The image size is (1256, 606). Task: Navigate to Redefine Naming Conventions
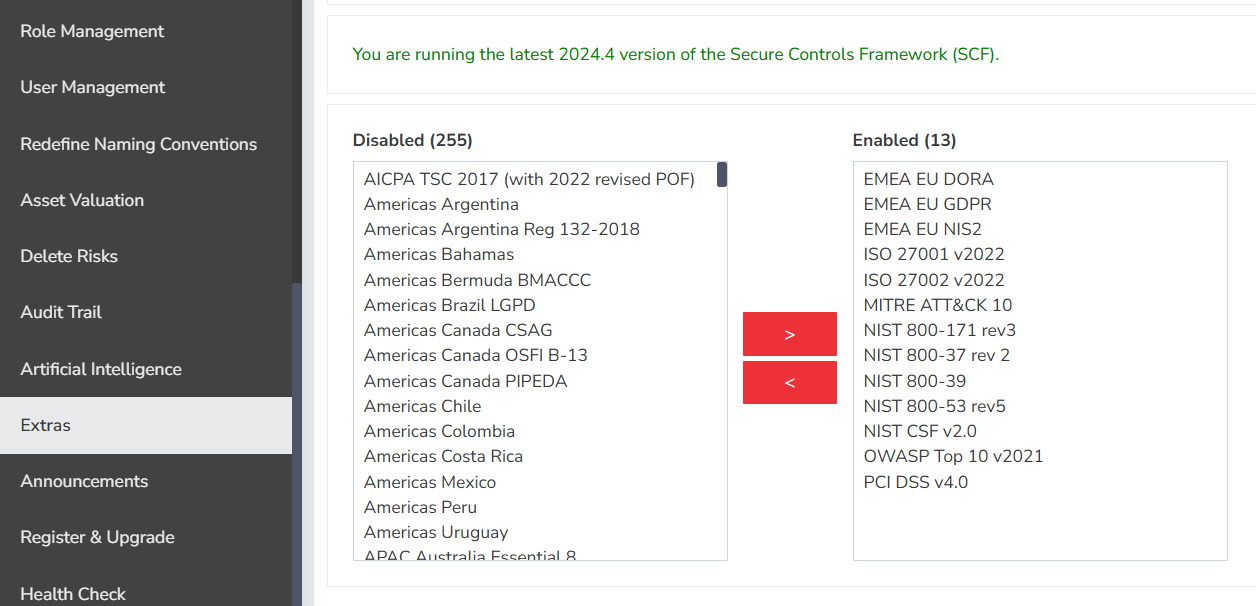click(138, 144)
